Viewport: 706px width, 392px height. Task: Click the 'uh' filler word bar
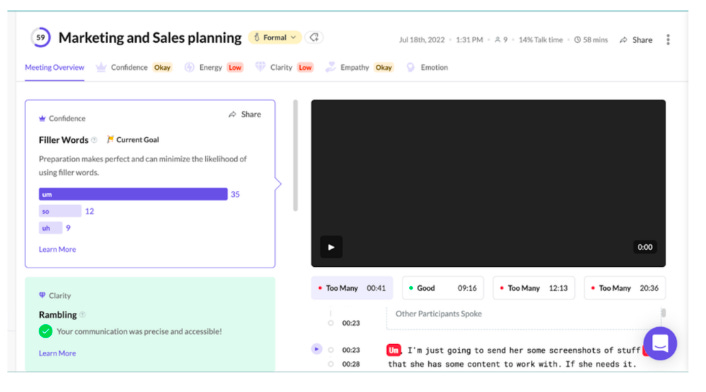pos(50,228)
